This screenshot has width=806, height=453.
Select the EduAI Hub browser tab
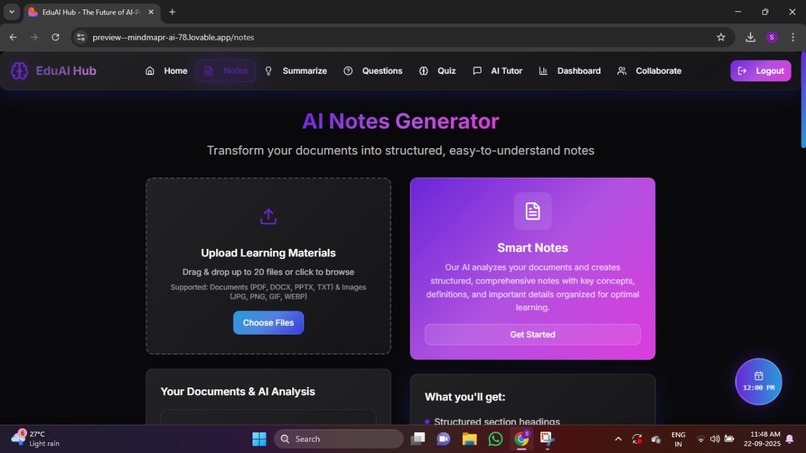click(91, 12)
